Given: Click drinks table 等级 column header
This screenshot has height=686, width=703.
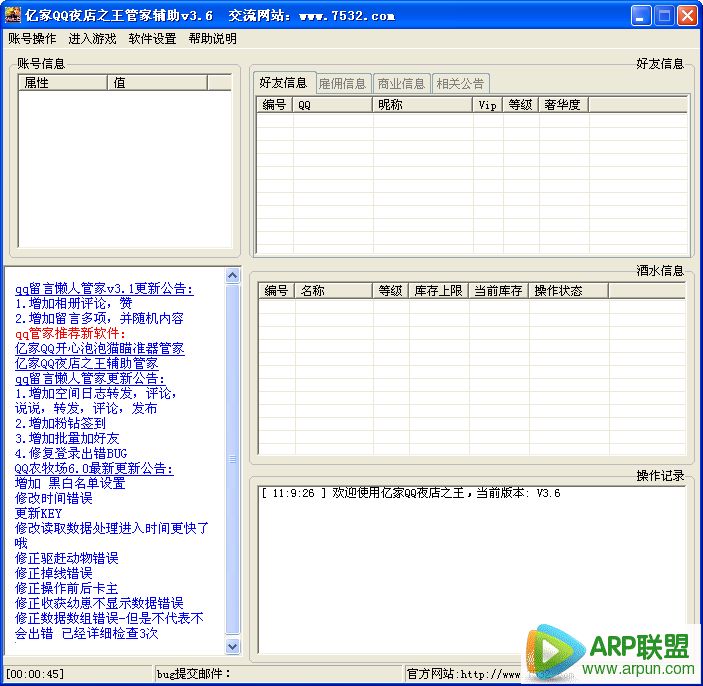Looking at the screenshot, I should [391, 291].
